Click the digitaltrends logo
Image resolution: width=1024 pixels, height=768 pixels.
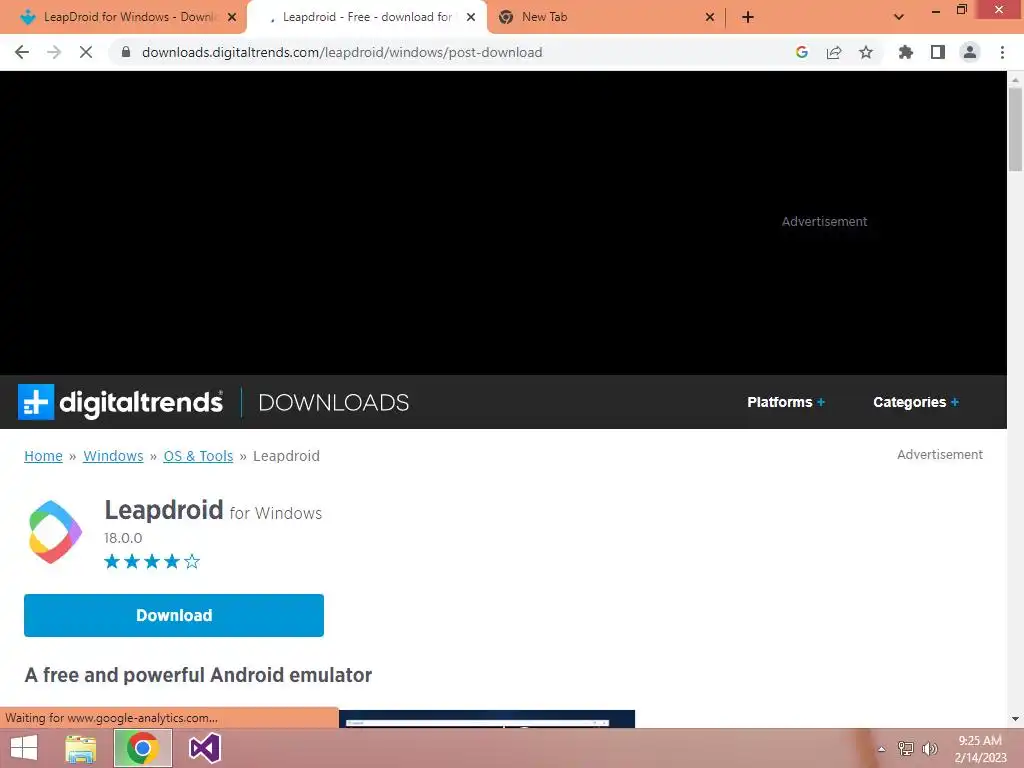(x=120, y=402)
